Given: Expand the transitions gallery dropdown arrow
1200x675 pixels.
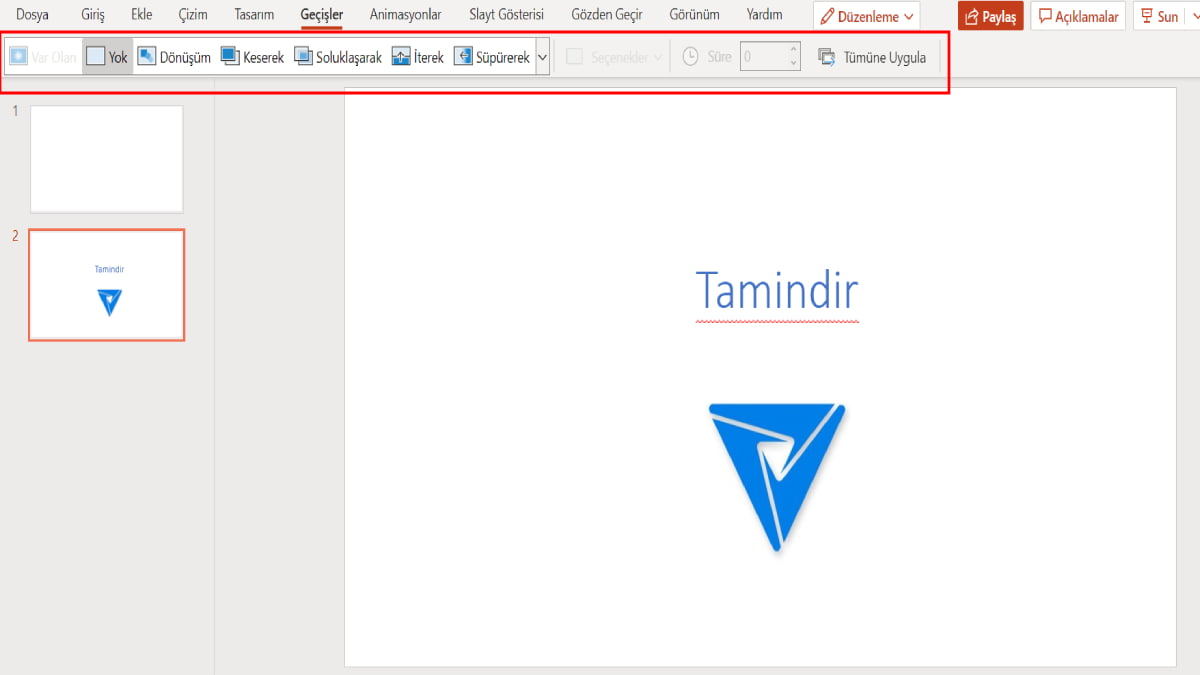Looking at the screenshot, I should click(x=542, y=58).
